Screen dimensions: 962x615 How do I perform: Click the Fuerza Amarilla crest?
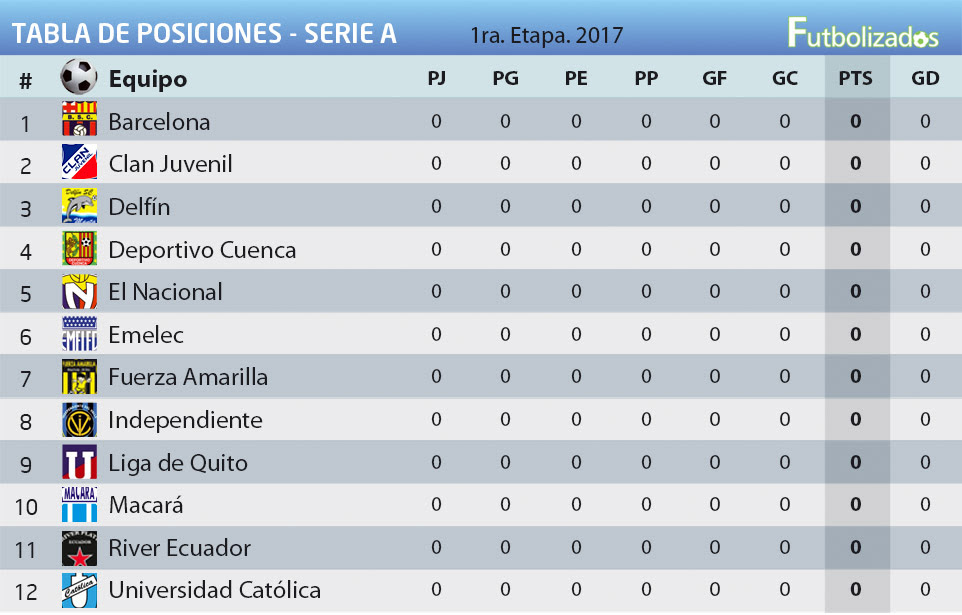pyautogui.click(x=79, y=376)
